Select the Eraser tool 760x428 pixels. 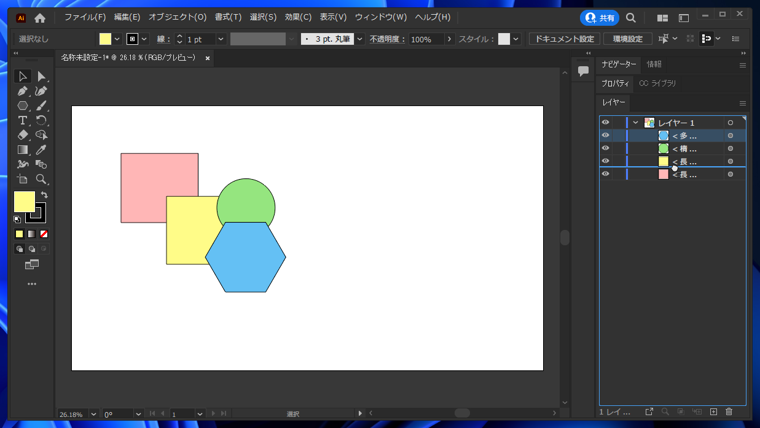22,135
